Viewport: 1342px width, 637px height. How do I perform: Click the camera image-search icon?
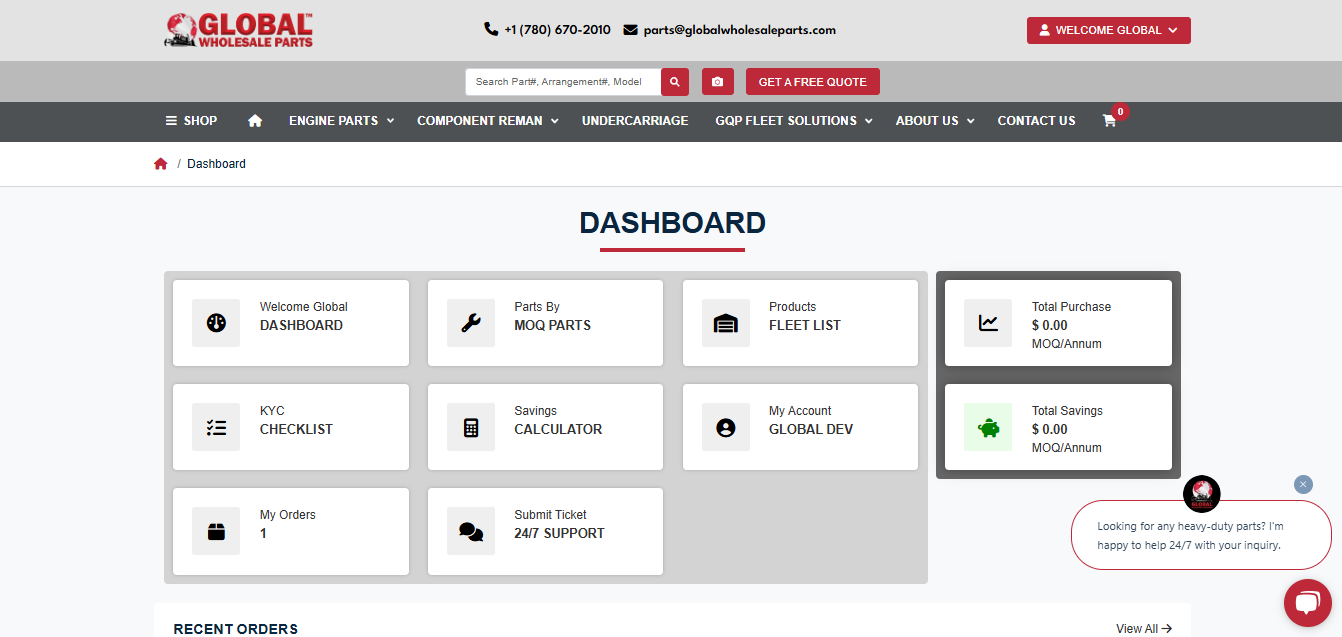(717, 81)
